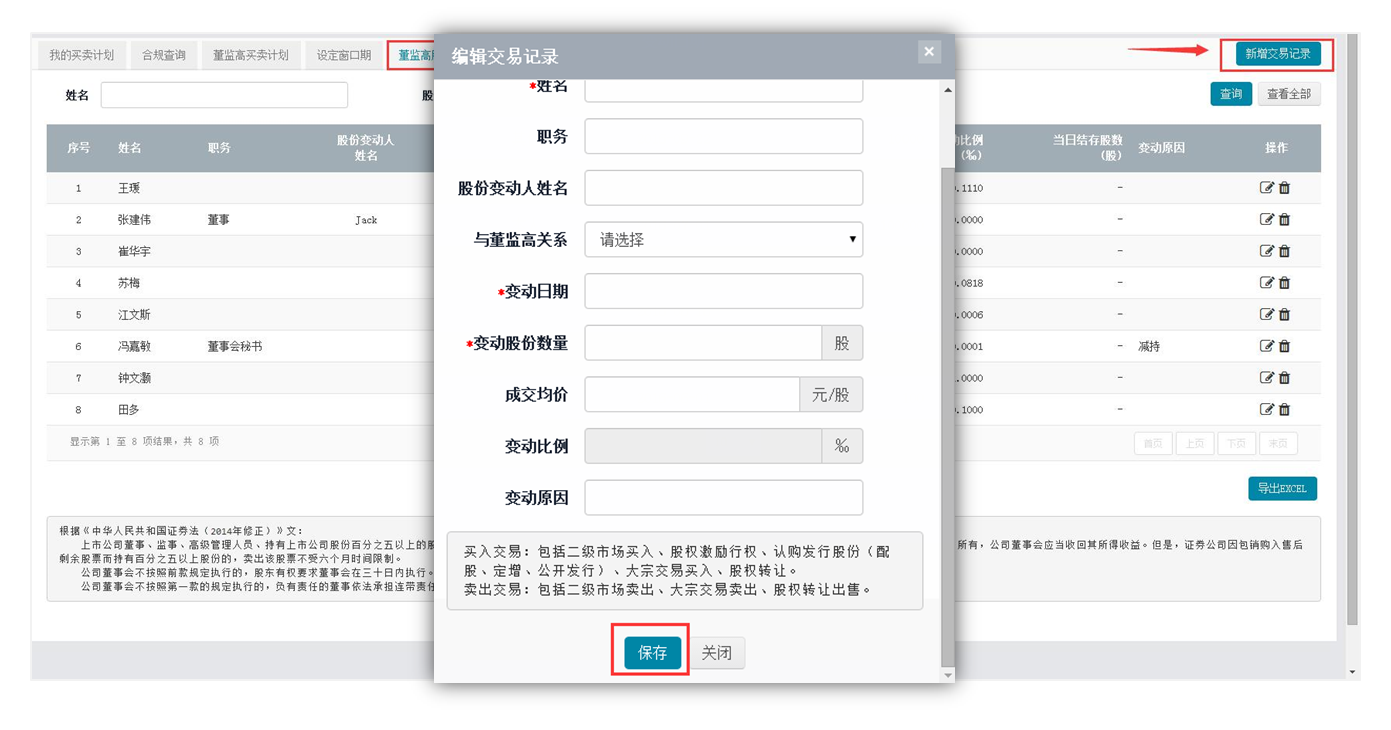The height and width of the screenshot is (730, 1391).
Task: Select the name cell 张建伟
Action: tap(134, 219)
